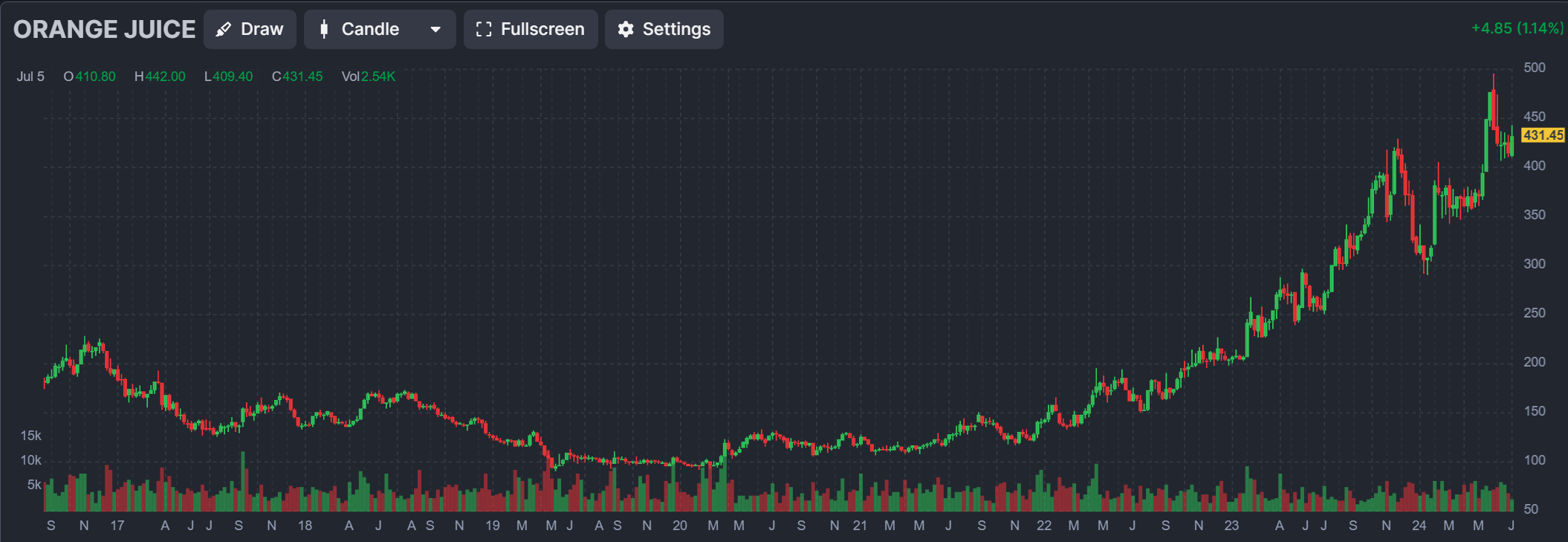
Task: Click the pencil icon on Draw
Action: (223, 30)
